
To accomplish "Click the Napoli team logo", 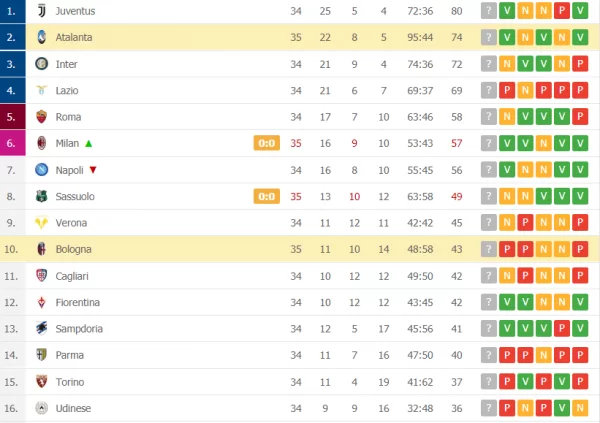I will [x=41, y=170].
